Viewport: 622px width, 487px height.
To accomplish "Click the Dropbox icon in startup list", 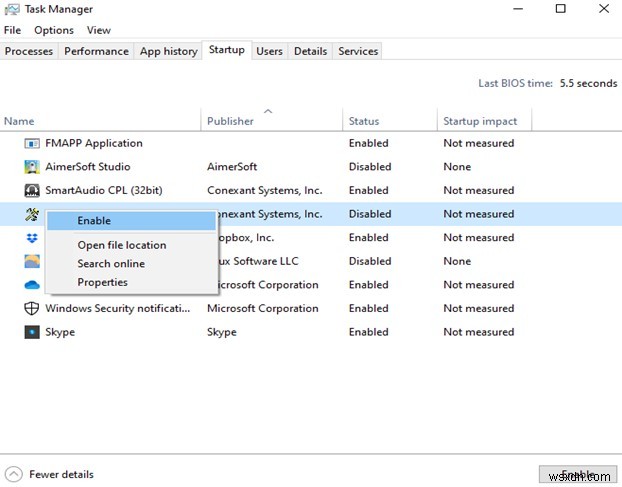I will click(32, 238).
